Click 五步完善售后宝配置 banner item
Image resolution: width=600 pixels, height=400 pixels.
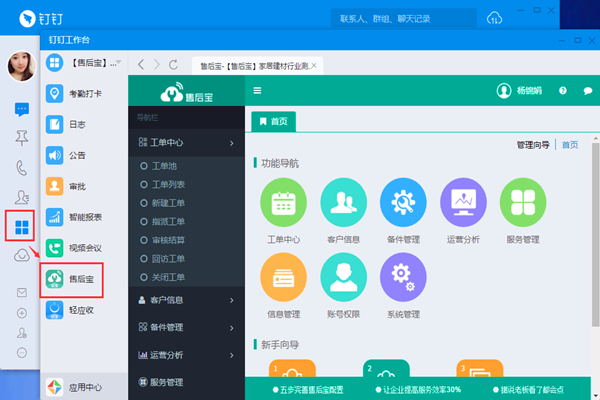(x=308, y=390)
